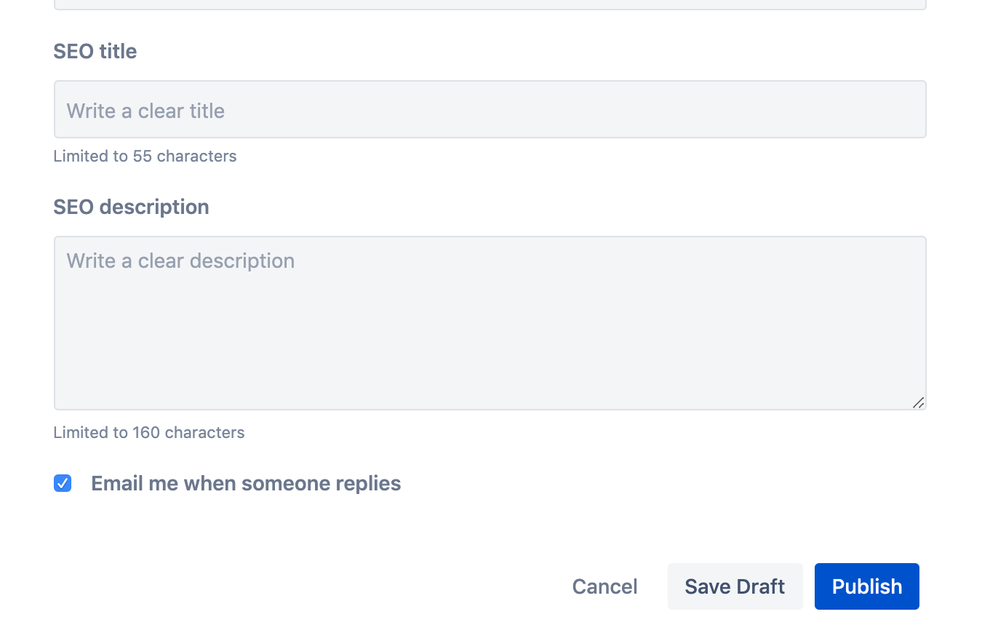998x636 pixels.
Task: Grab the textarea resize handle
Action: [x=918, y=403]
